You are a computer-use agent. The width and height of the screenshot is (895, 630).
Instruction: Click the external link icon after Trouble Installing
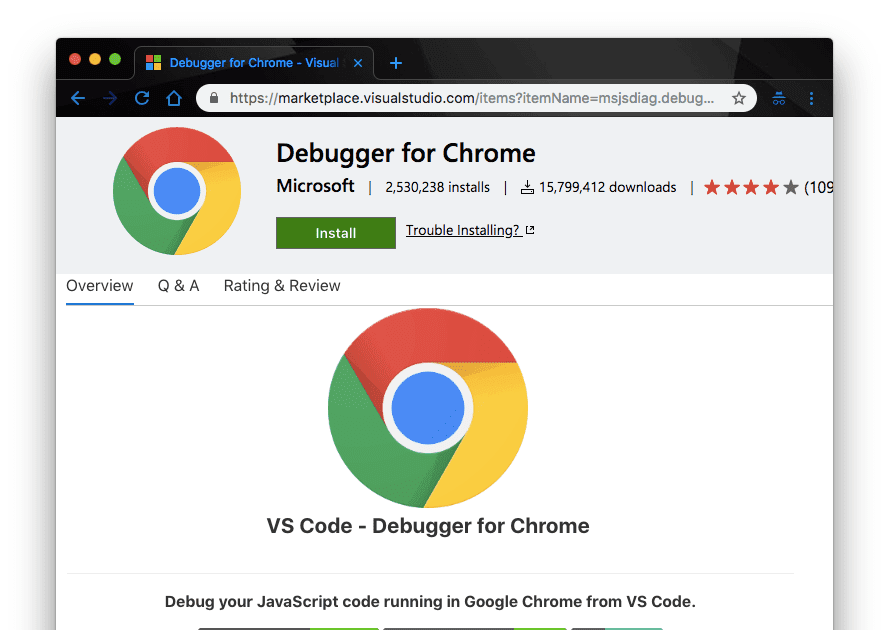[x=530, y=230]
